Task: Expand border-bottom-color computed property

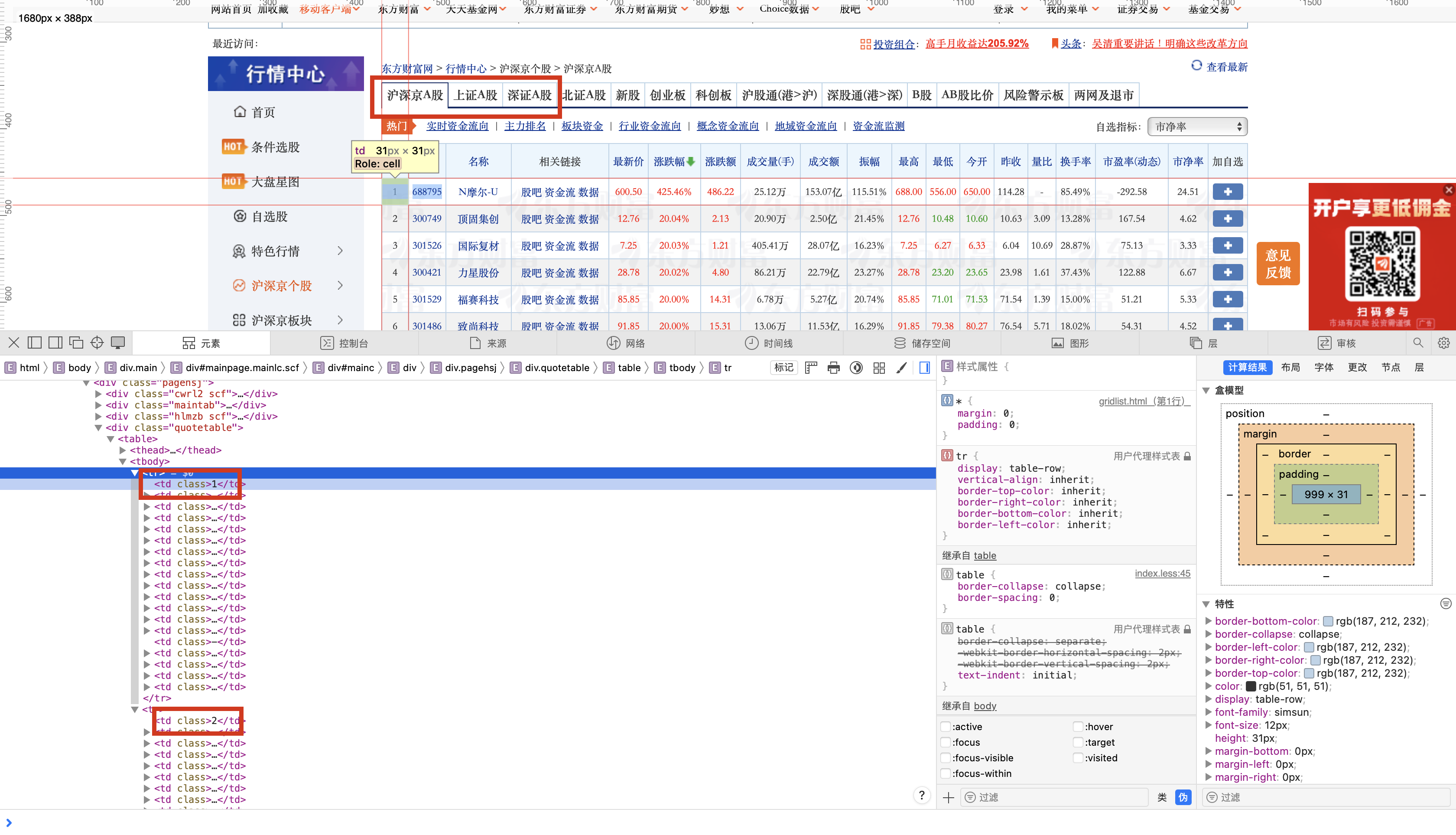Action: pyautogui.click(x=1209, y=621)
